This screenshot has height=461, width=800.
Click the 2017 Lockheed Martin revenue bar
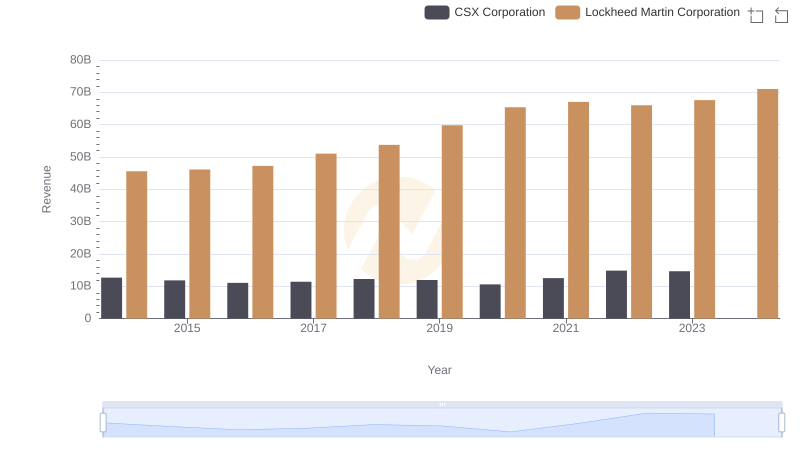(x=326, y=236)
